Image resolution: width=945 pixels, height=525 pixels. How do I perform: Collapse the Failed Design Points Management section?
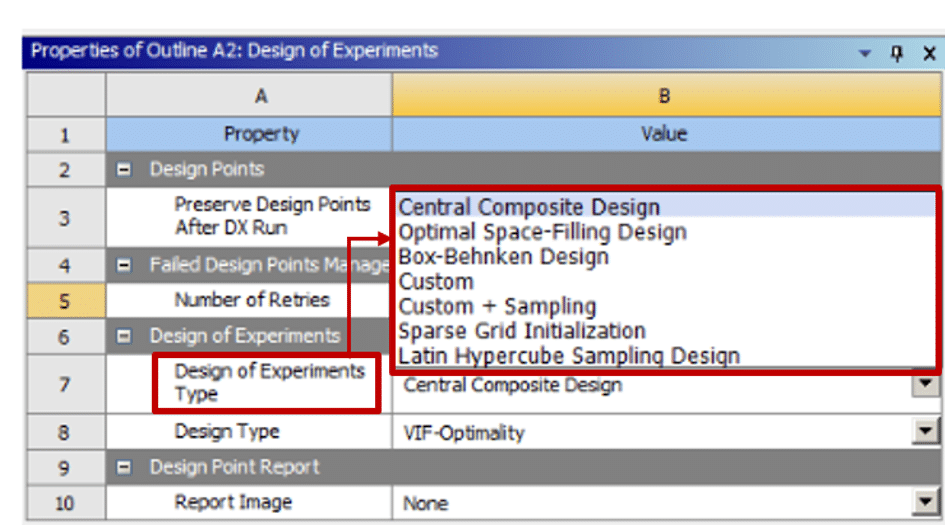pos(125,265)
